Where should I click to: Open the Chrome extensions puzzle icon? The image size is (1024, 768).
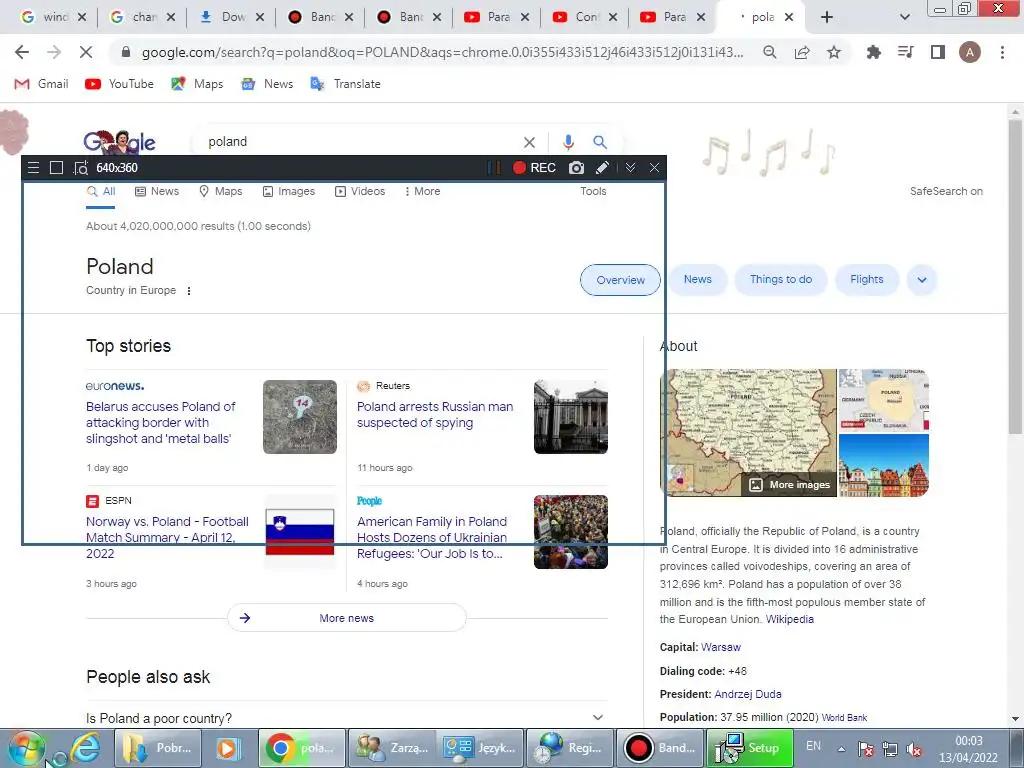click(873, 52)
